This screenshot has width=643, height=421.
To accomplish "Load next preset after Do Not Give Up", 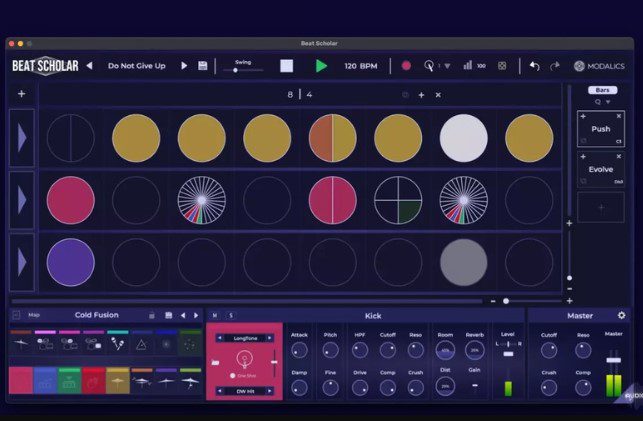I will coord(184,66).
